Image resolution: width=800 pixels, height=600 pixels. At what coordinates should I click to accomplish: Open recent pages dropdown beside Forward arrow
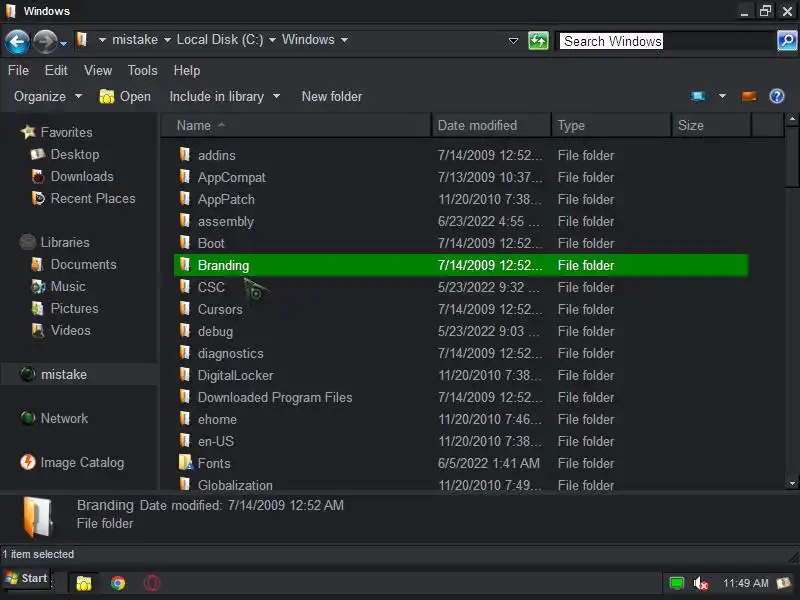(63, 44)
